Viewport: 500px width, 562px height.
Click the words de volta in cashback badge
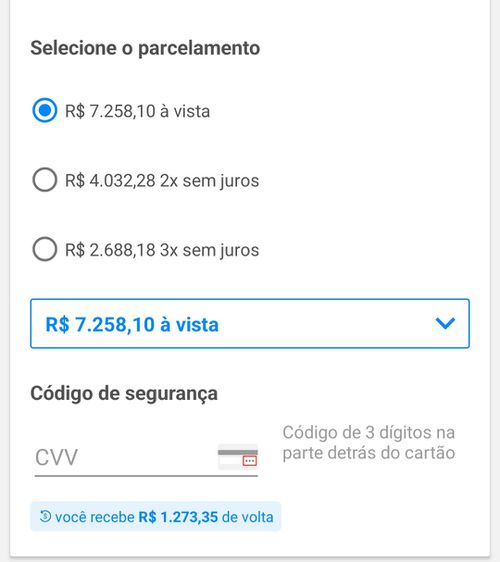pos(248,517)
